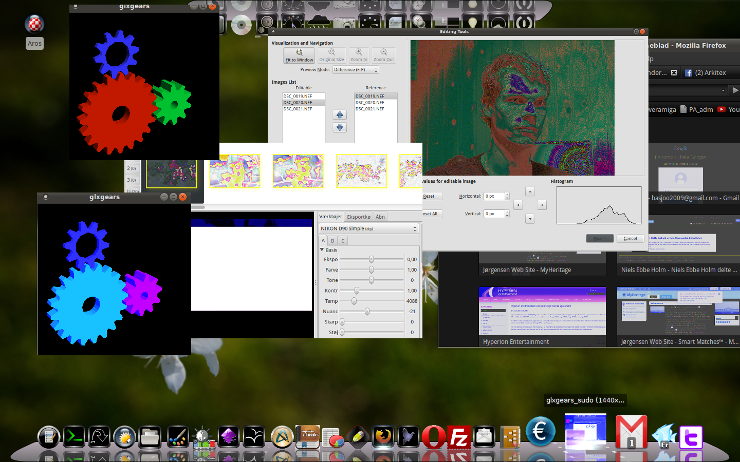Click the blue Euro coin dock icon

[543, 433]
